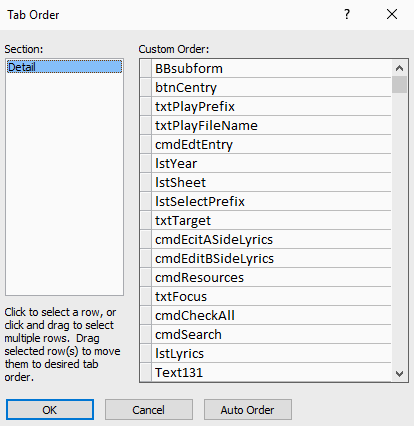Viewport: 414px width, 426px height.
Task: Click the help question mark icon
Action: click(x=347, y=14)
